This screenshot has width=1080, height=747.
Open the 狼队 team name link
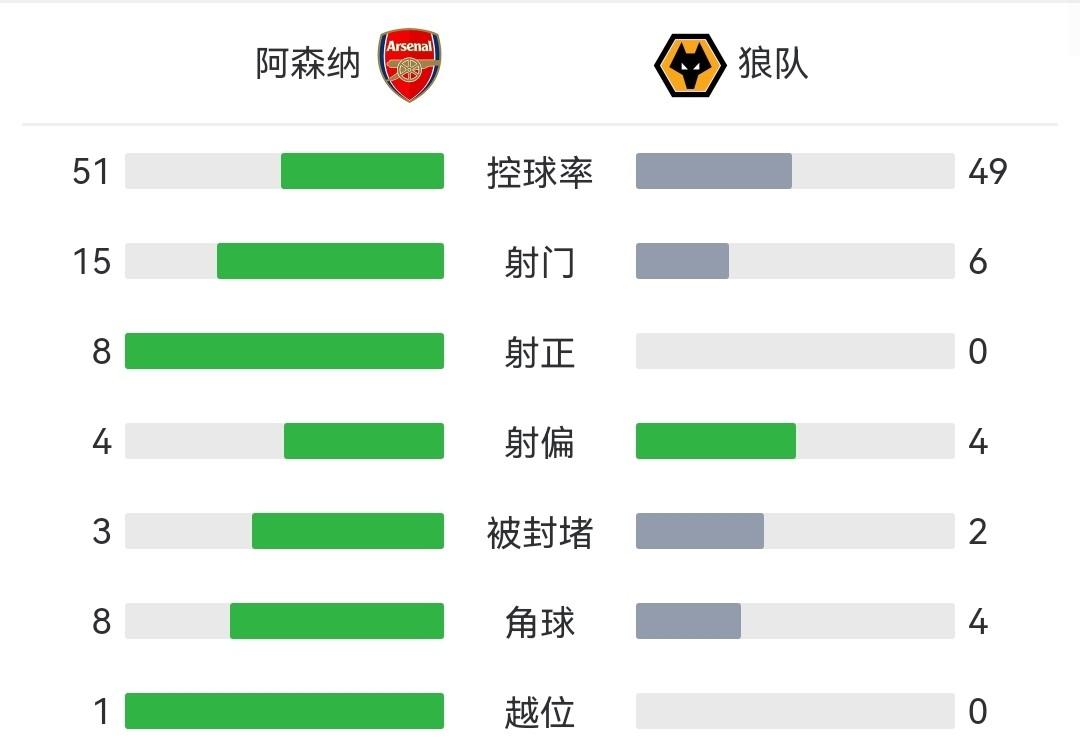click(x=773, y=64)
